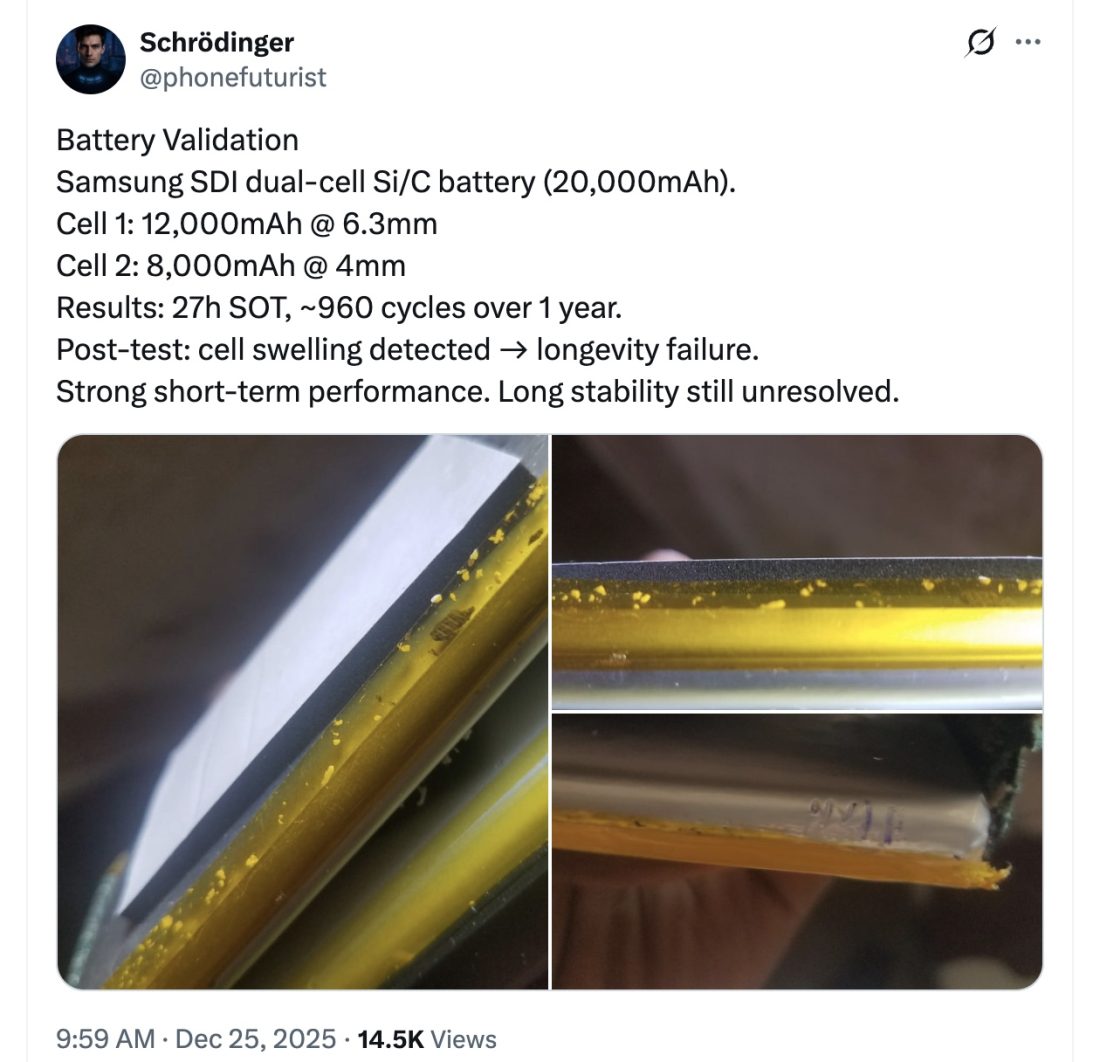The height and width of the screenshot is (1062, 1100).
Task: Click the 14.5K Views counter
Action: (x=427, y=1039)
